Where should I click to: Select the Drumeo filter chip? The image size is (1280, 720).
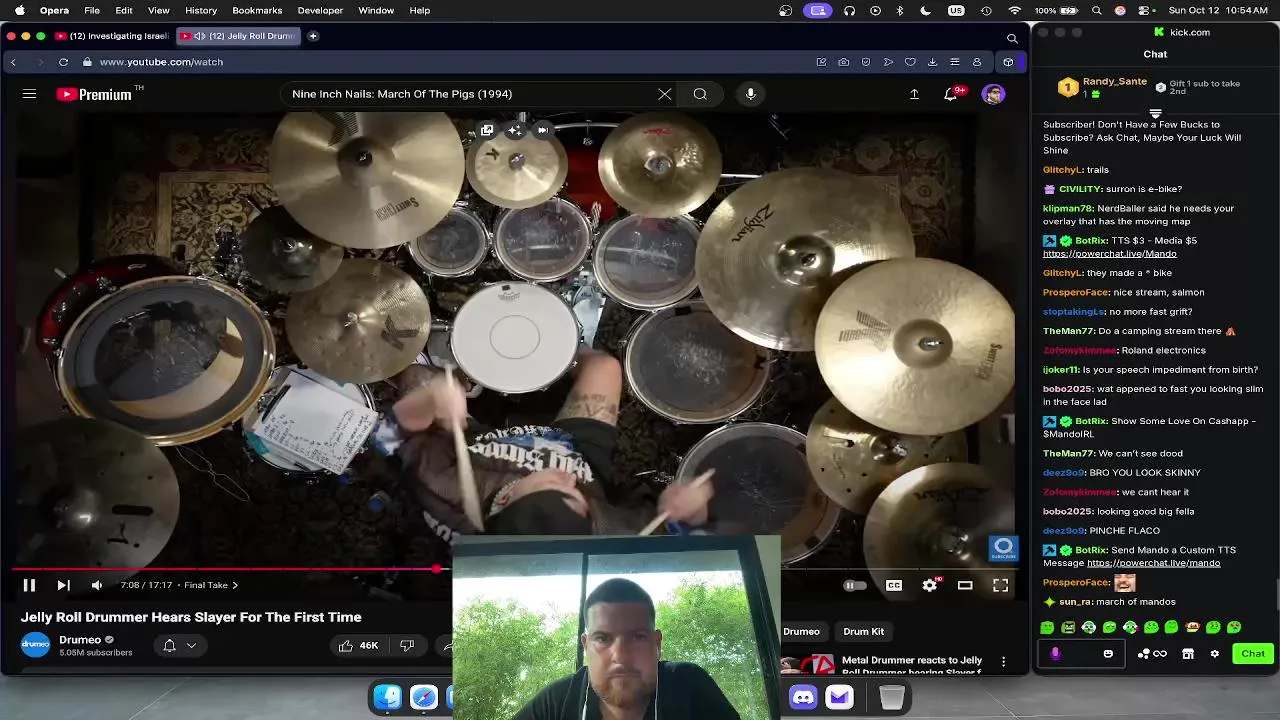[x=801, y=631]
